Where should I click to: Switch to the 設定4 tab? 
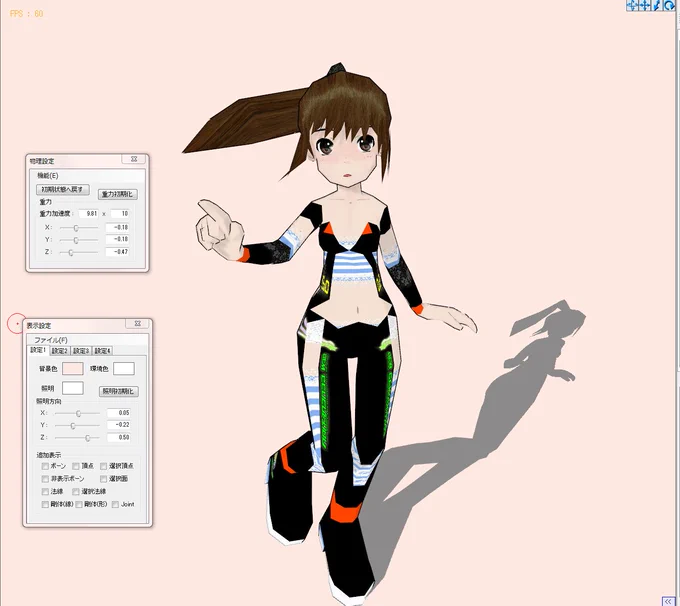103,351
